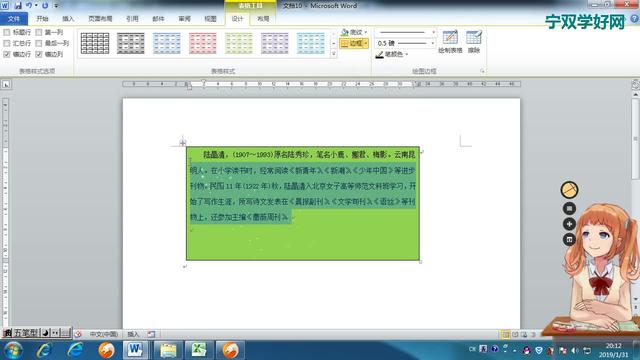
Task: Apply the aqua table style thumbnail
Action: point(311,43)
